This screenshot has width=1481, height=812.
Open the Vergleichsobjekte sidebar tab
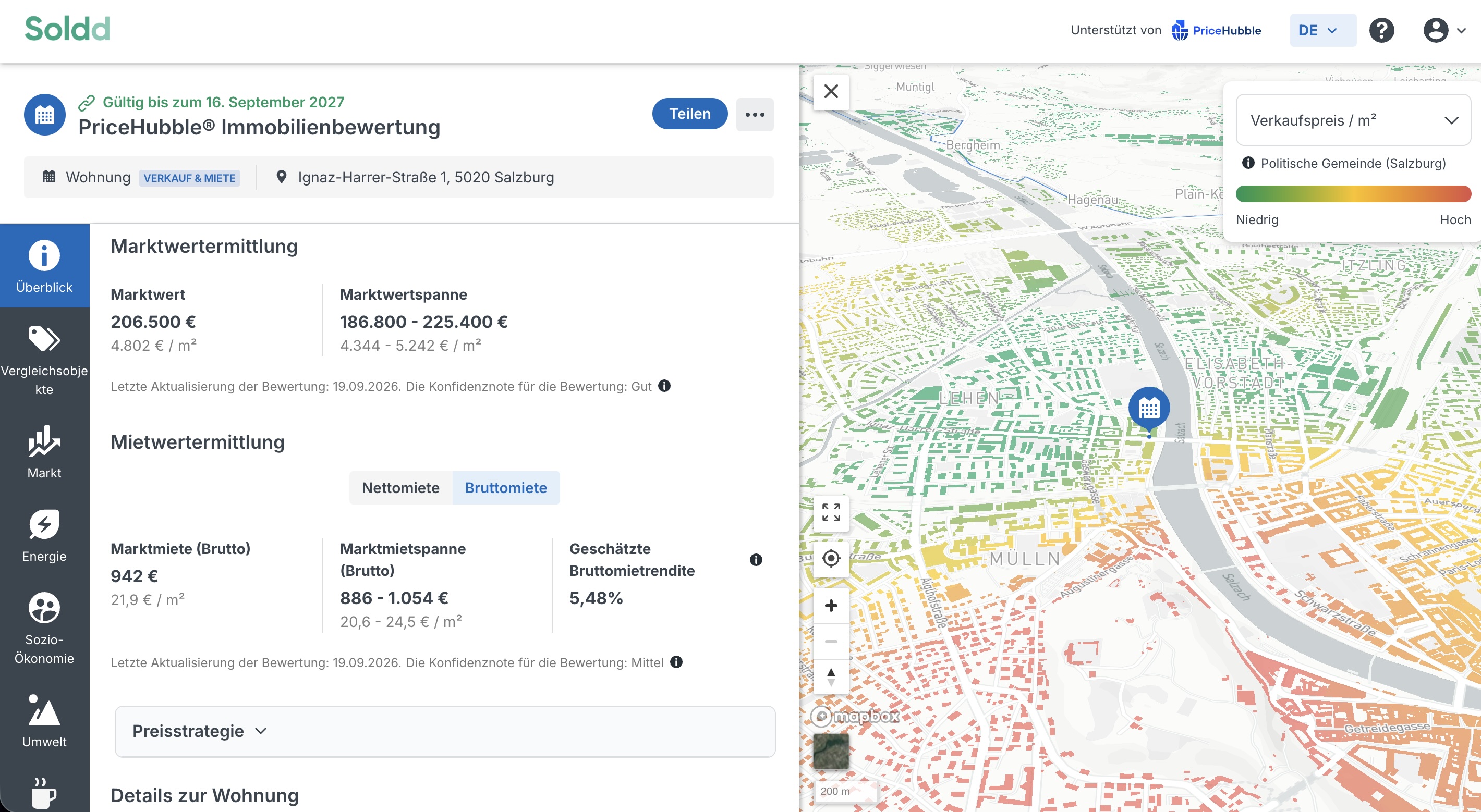click(x=44, y=360)
